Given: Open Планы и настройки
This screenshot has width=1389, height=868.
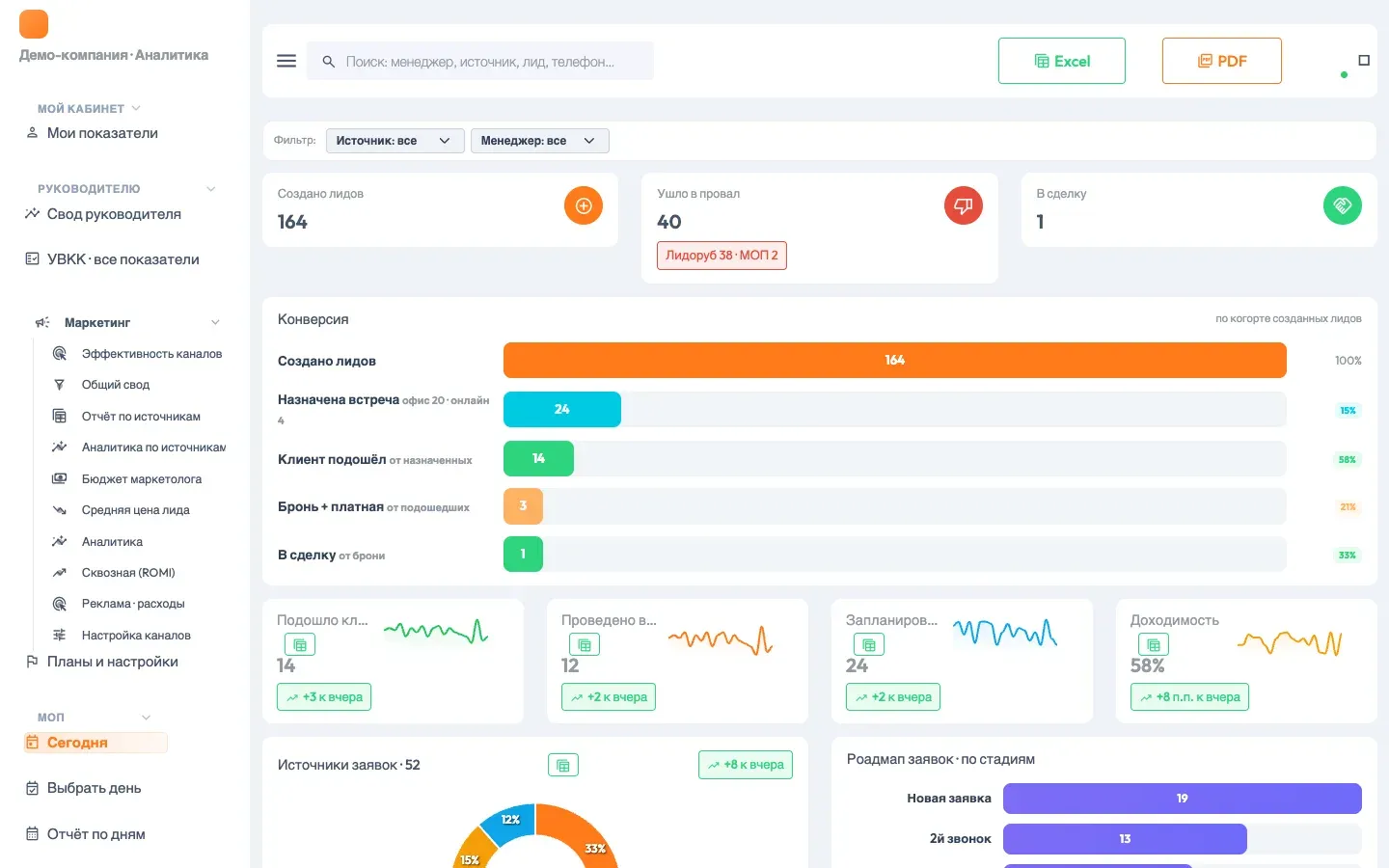Looking at the screenshot, I should pos(101,662).
